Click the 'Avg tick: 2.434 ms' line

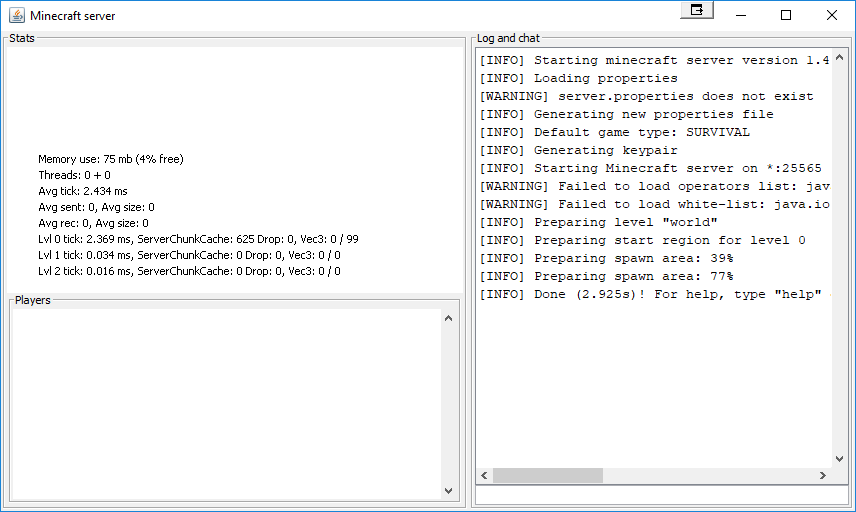pyautogui.click(x=82, y=191)
